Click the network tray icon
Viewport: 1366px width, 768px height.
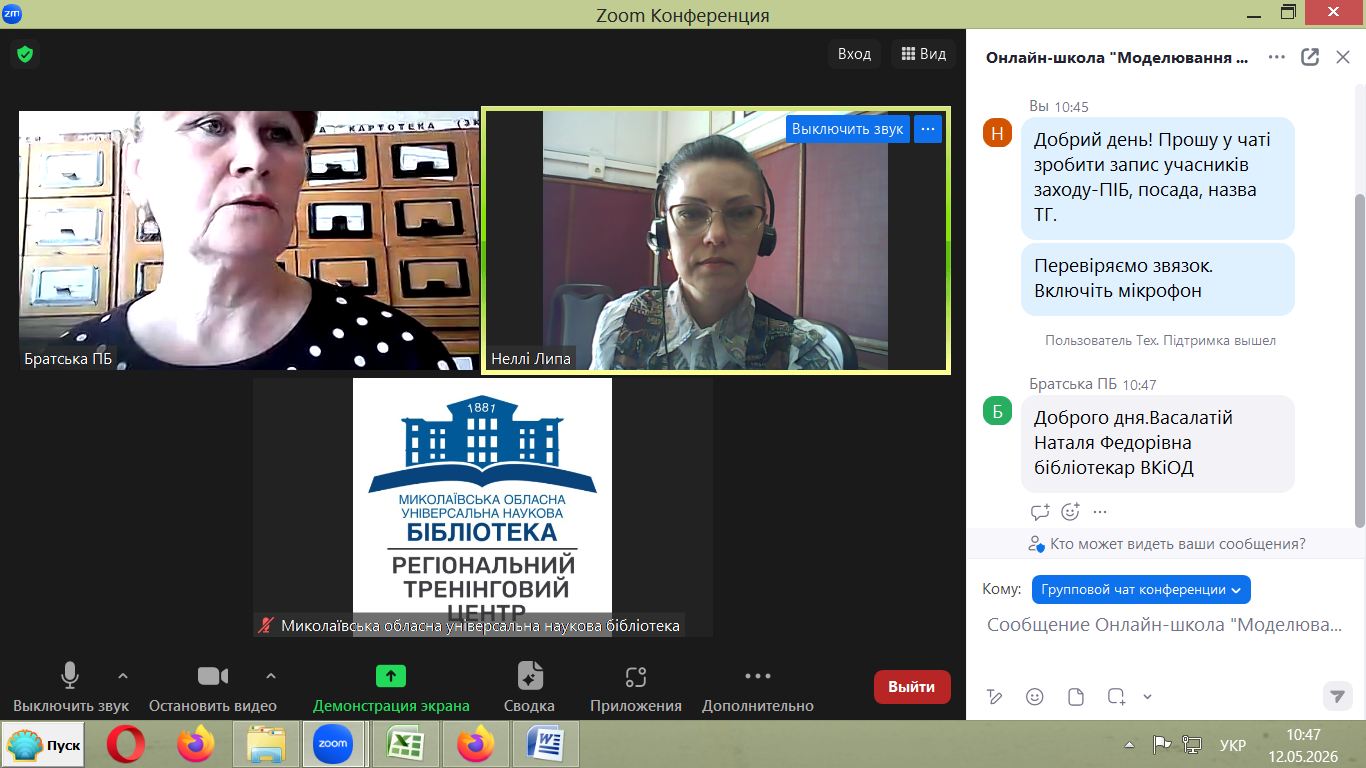point(1192,745)
